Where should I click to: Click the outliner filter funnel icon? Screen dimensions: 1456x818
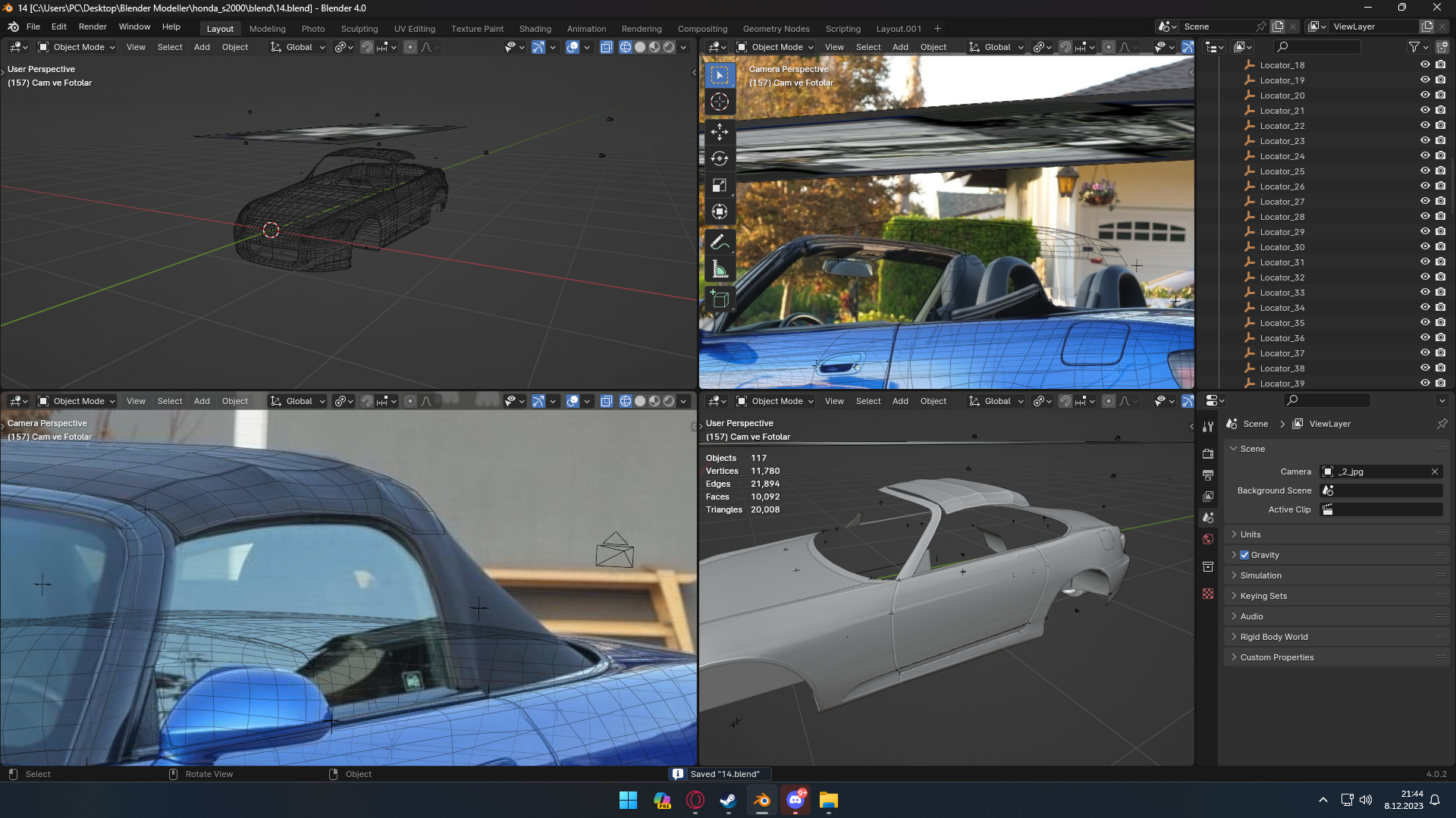pos(1414,47)
